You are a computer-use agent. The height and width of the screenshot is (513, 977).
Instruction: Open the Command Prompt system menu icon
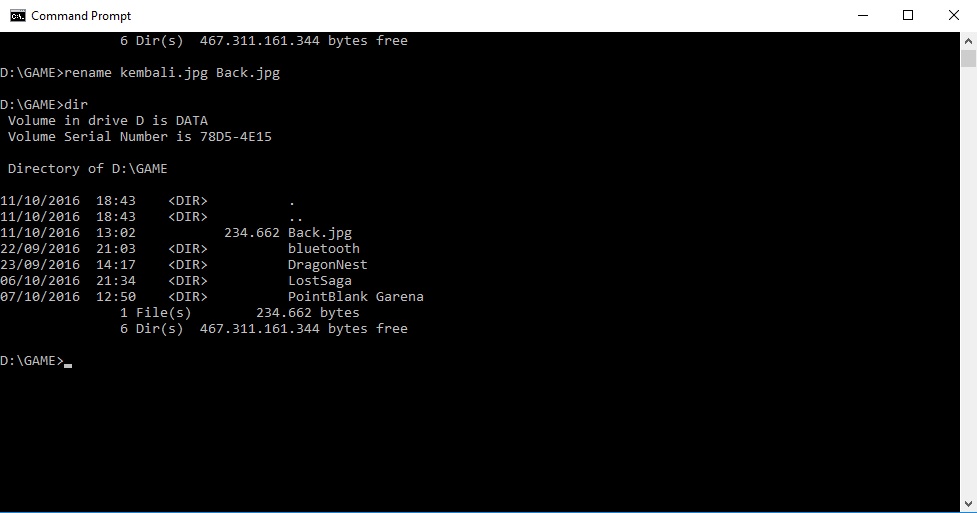tap(17, 16)
